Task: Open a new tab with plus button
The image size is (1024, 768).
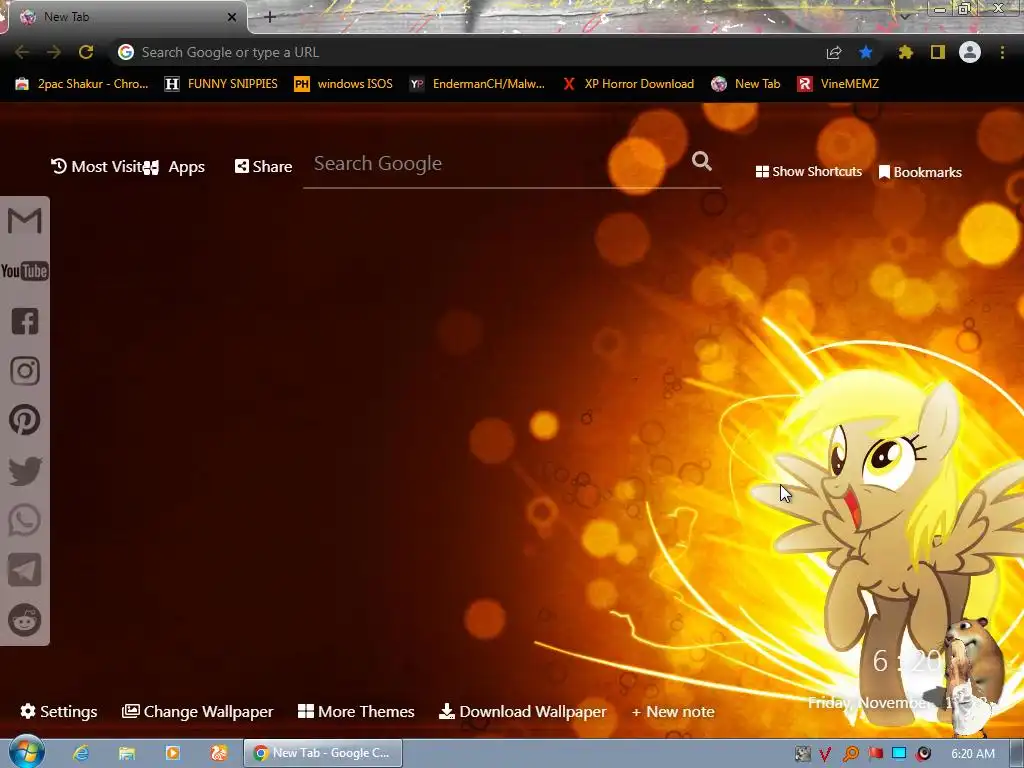Action: pos(270,17)
